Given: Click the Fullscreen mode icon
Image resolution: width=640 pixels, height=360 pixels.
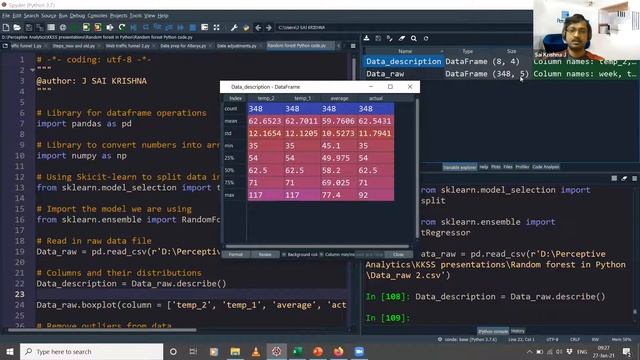Looking at the screenshot, I should (216, 27).
